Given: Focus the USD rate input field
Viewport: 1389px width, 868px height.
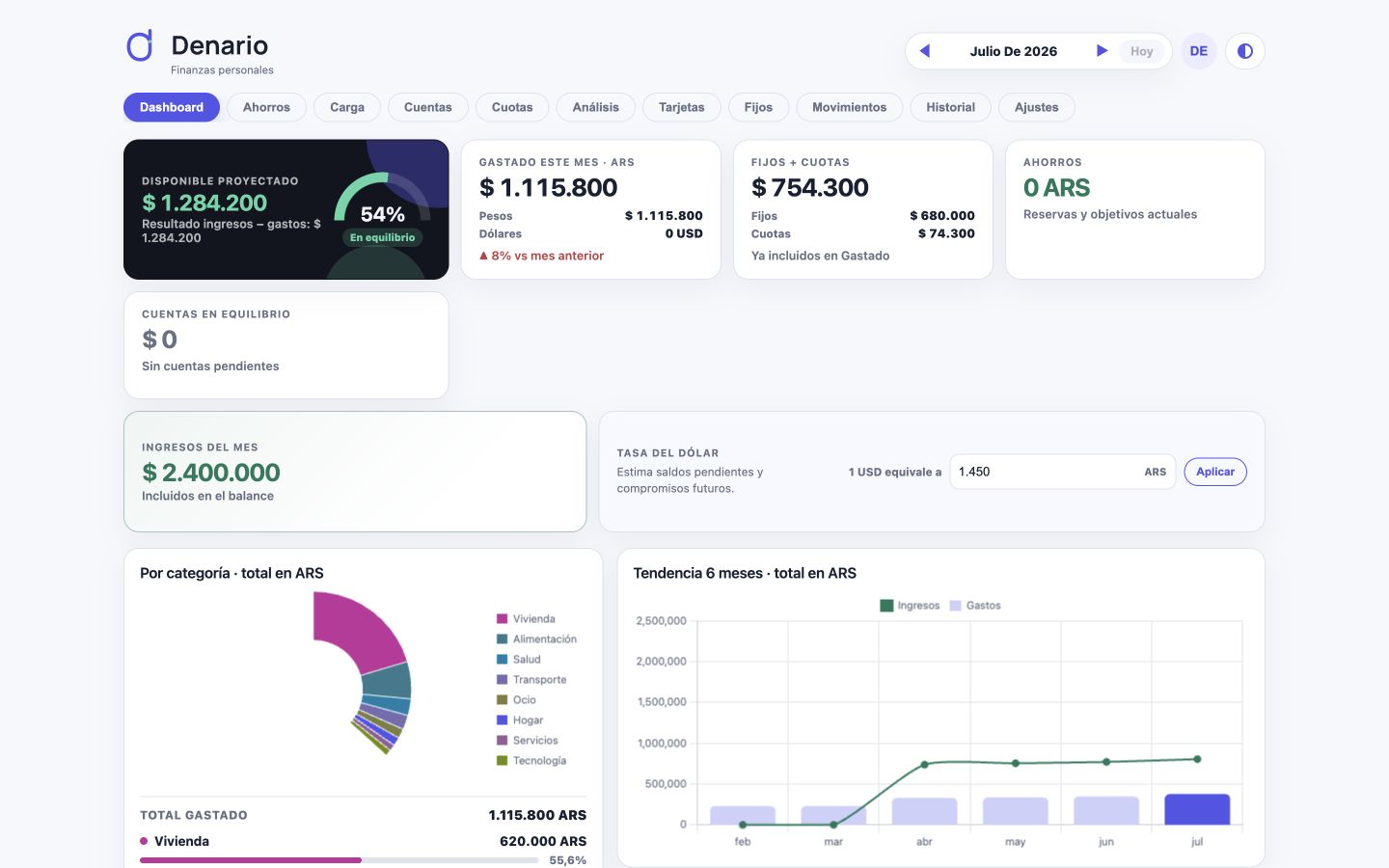Looking at the screenshot, I should click(x=1063, y=472).
